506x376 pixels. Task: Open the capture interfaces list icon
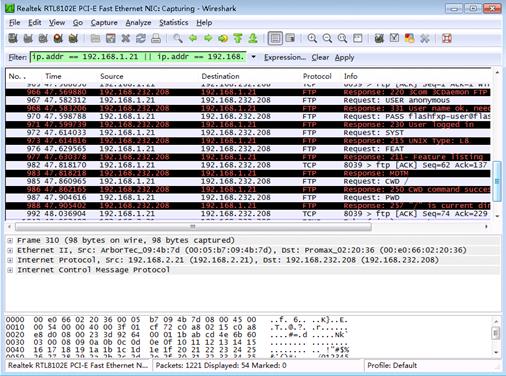click(13, 38)
